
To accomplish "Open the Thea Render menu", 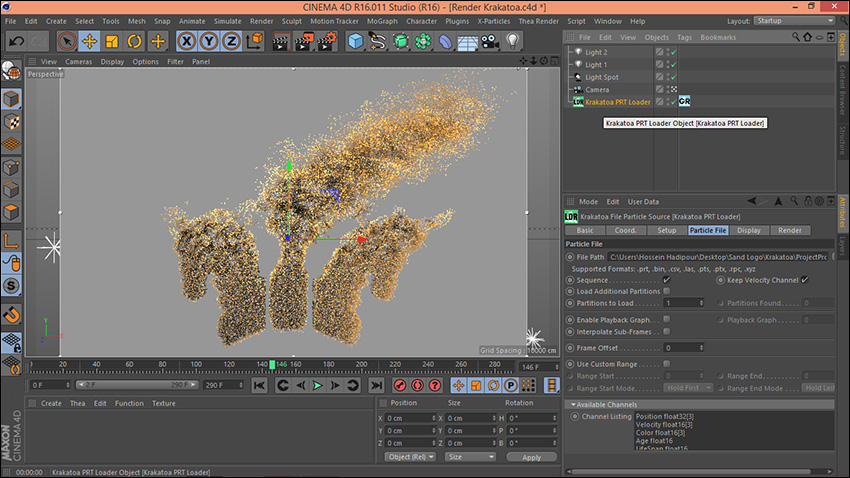I will click(538, 21).
